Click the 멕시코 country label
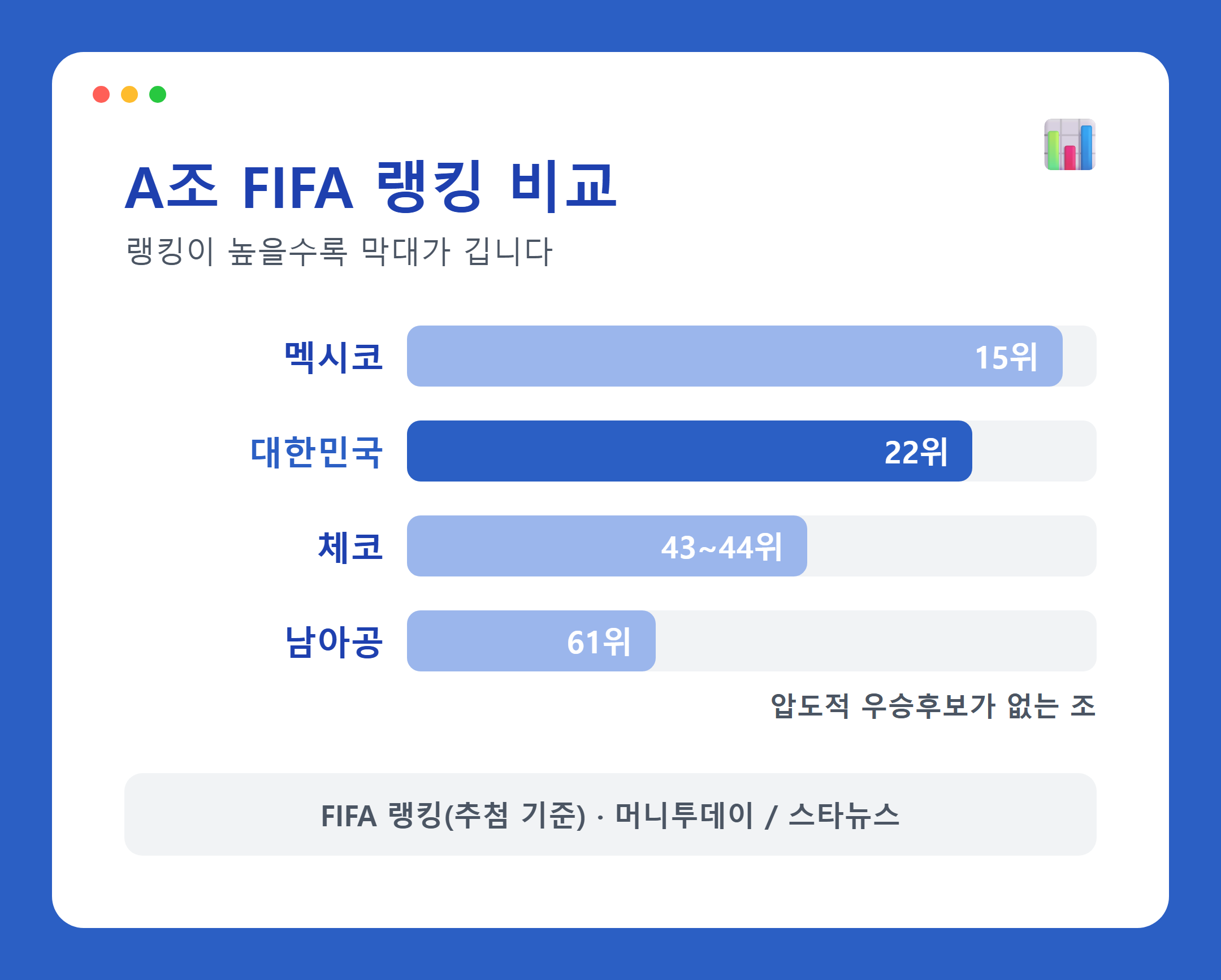Viewport: 1221px width, 980px height. point(334,357)
